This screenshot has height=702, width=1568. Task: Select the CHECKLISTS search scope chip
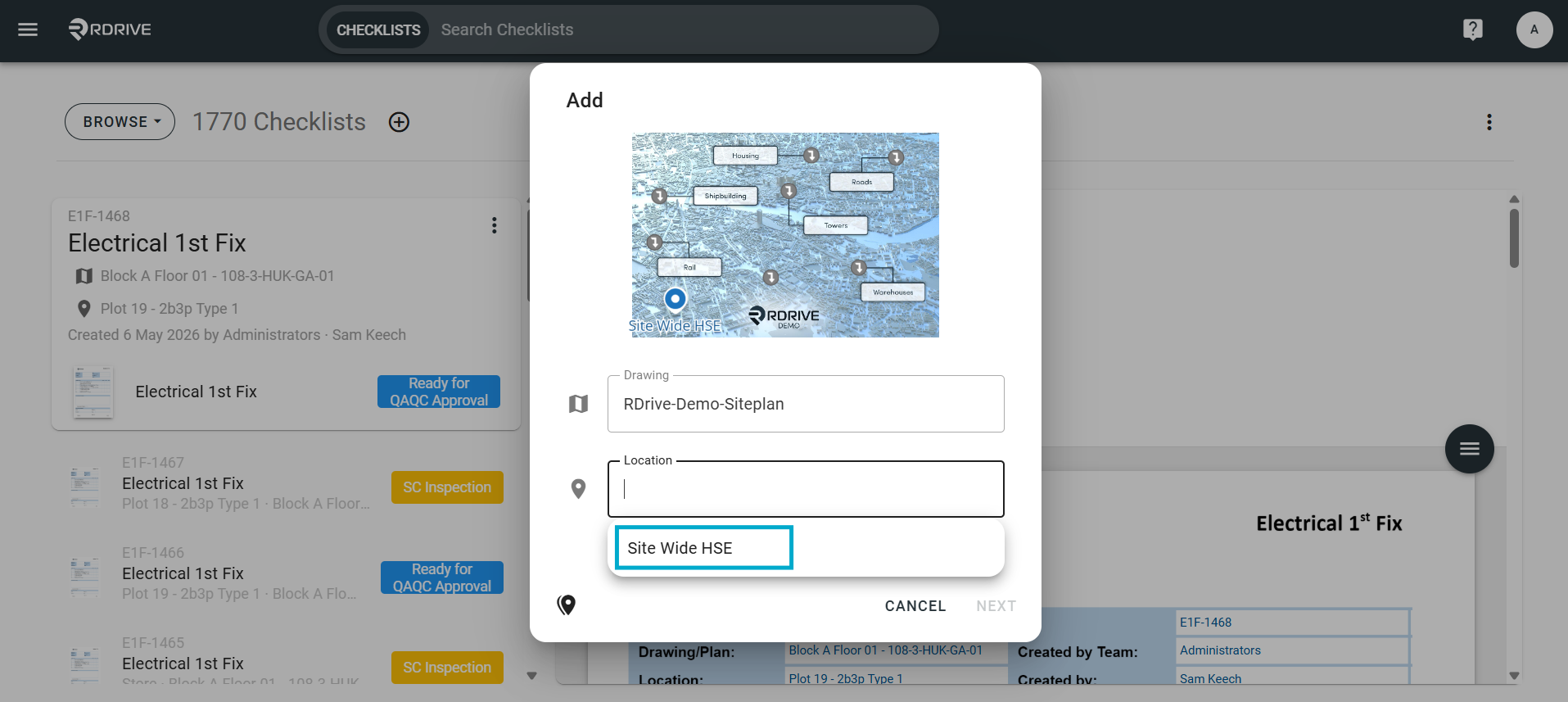coord(378,30)
